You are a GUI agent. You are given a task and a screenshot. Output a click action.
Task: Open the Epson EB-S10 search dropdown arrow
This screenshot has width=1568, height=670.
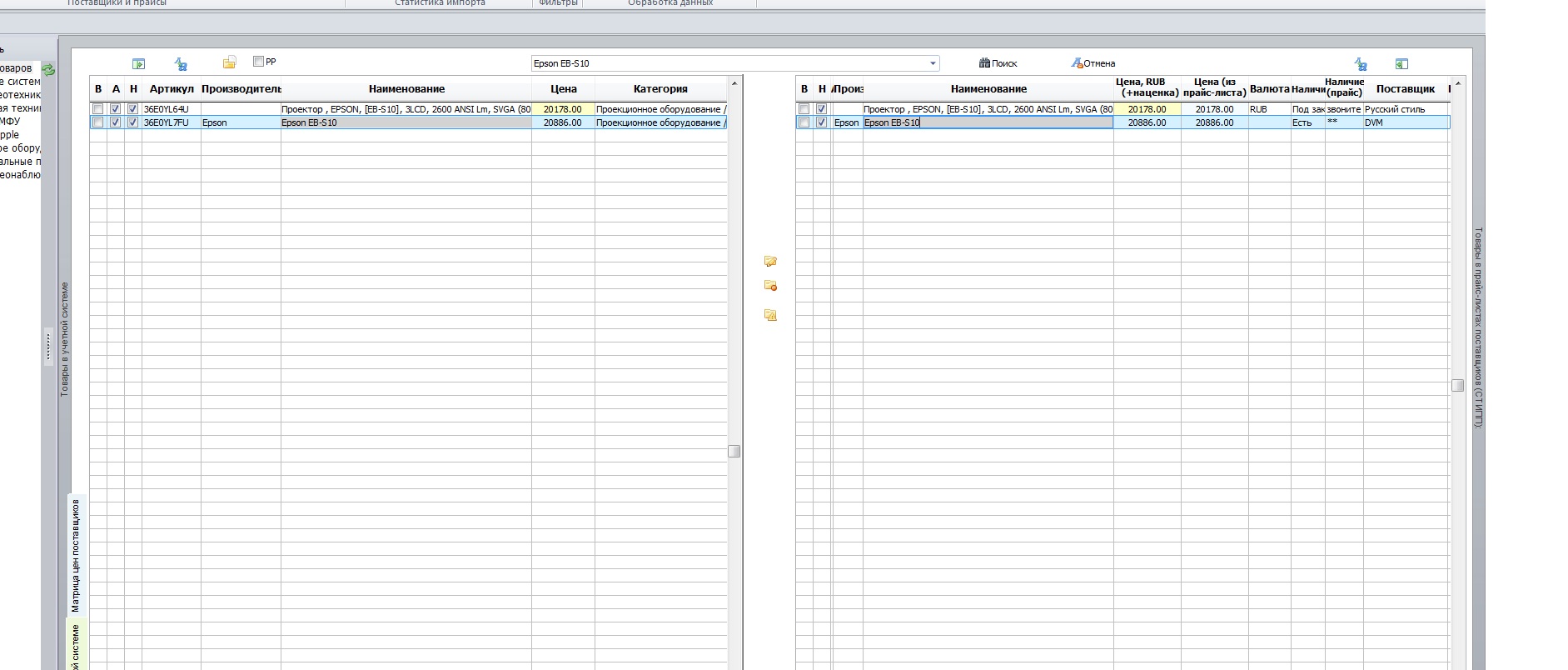(x=933, y=63)
